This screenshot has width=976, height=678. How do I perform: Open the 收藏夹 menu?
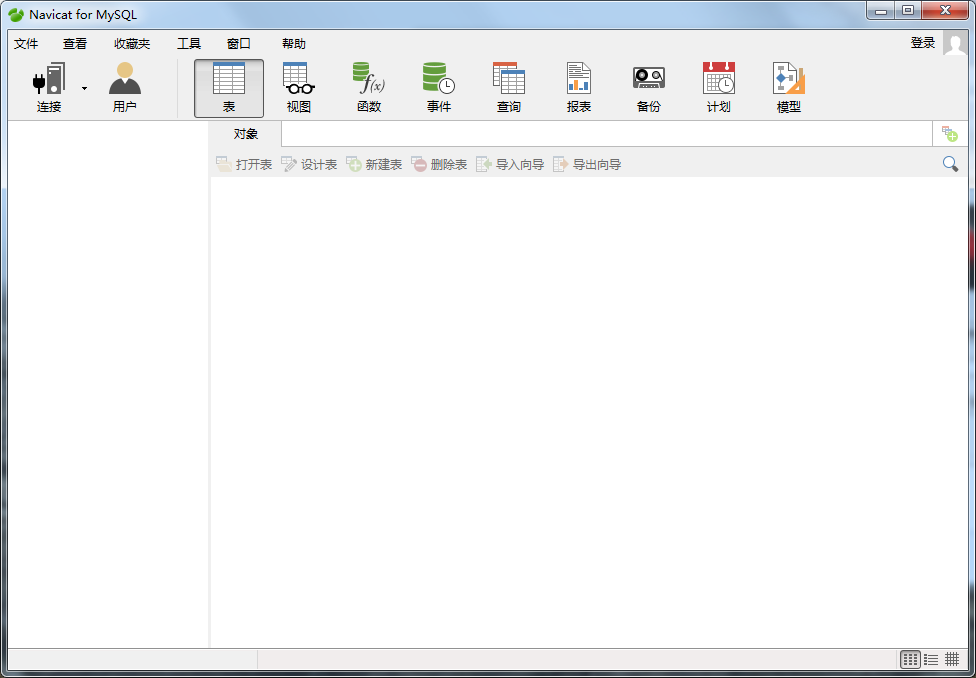[x=133, y=44]
